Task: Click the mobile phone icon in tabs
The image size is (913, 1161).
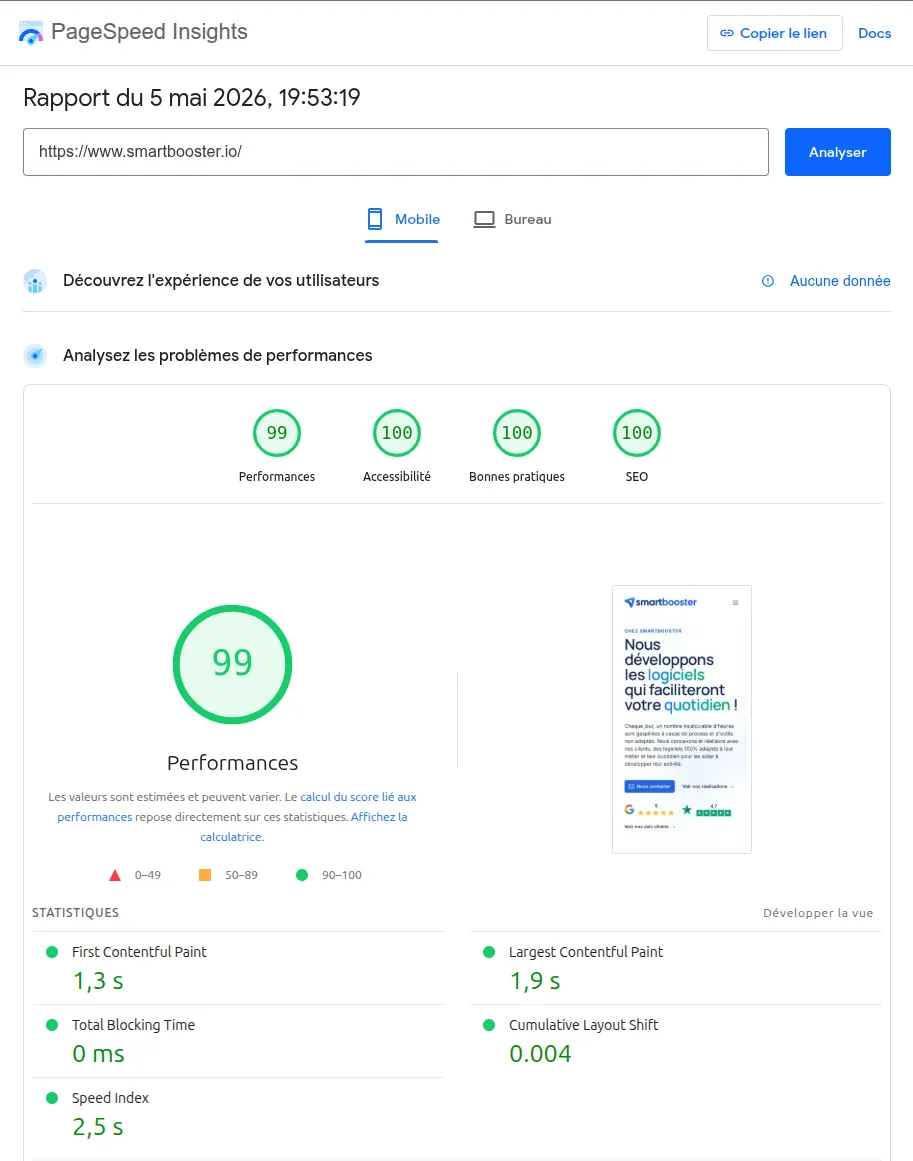Action: click(375, 219)
